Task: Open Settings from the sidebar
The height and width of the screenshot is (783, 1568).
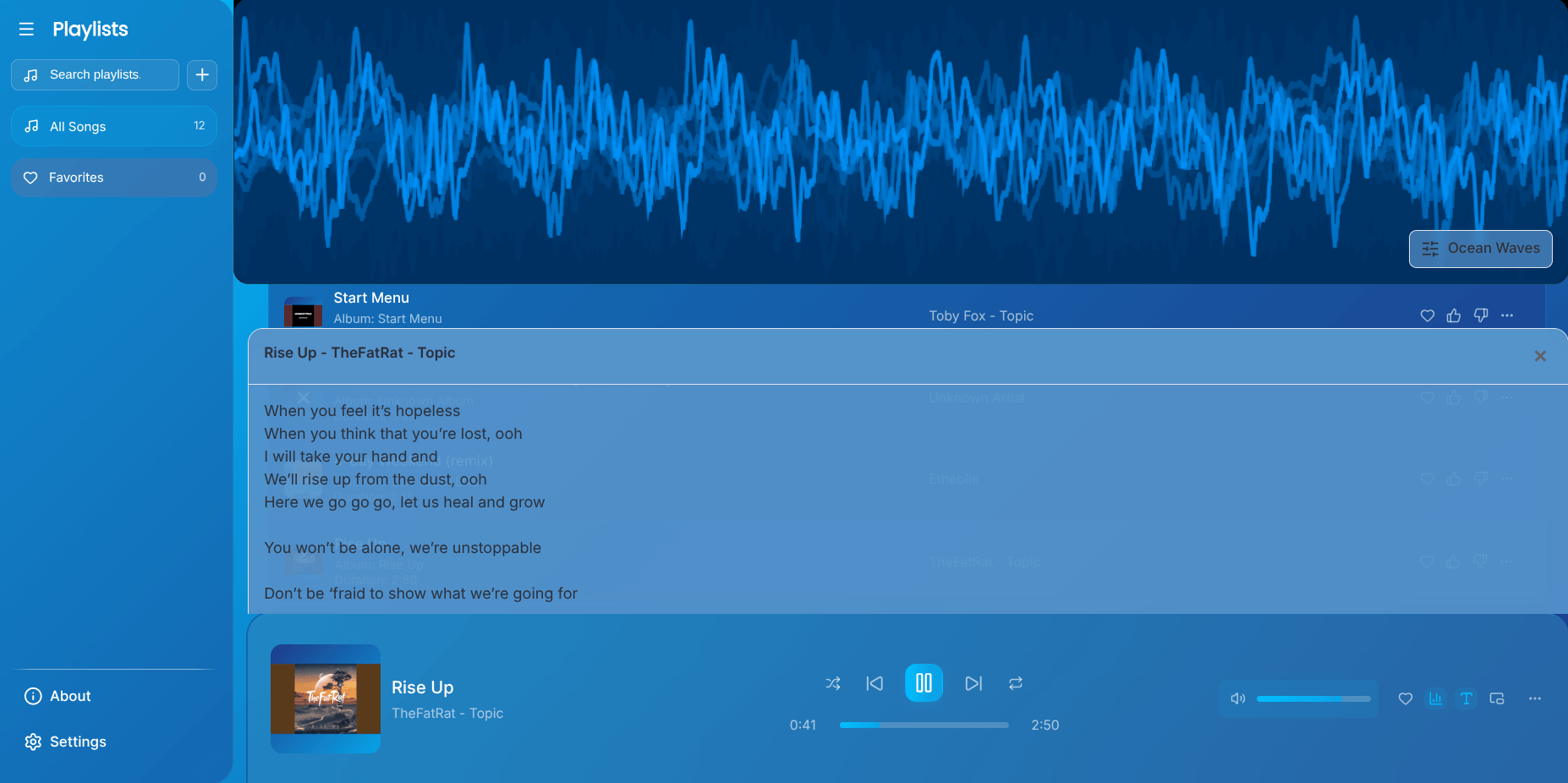Action: coord(66,742)
